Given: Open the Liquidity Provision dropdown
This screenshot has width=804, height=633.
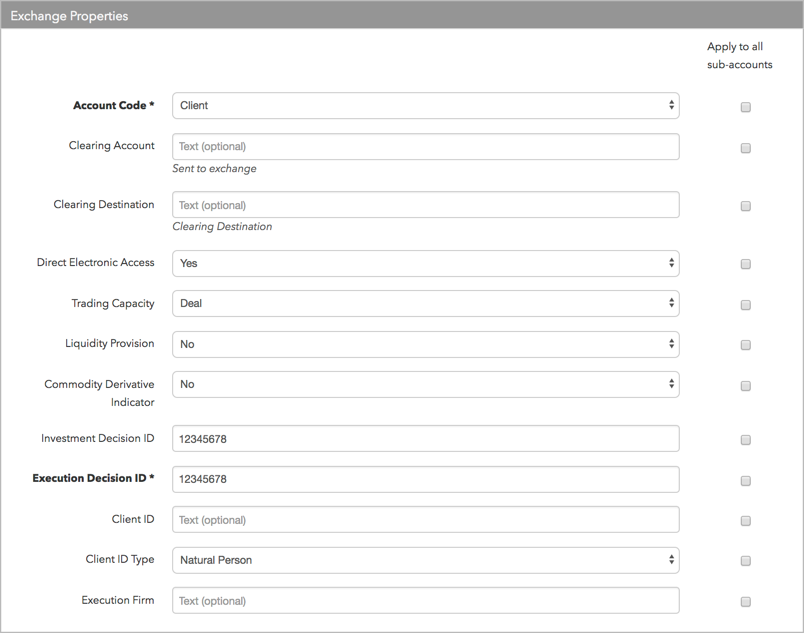Looking at the screenshot, I should pos(426,344).
